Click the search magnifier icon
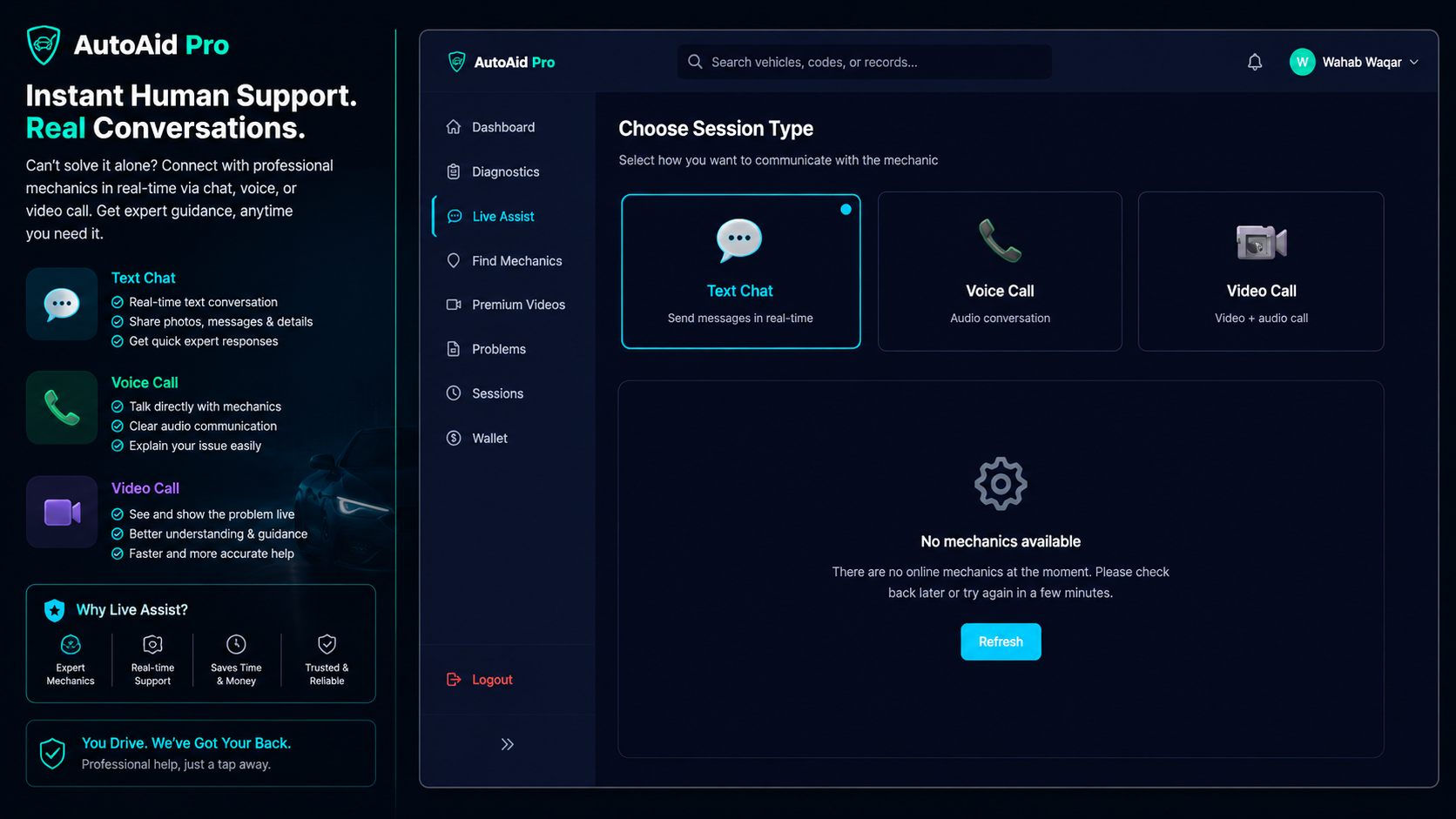 pyautogui.click(x=695, y=62)
